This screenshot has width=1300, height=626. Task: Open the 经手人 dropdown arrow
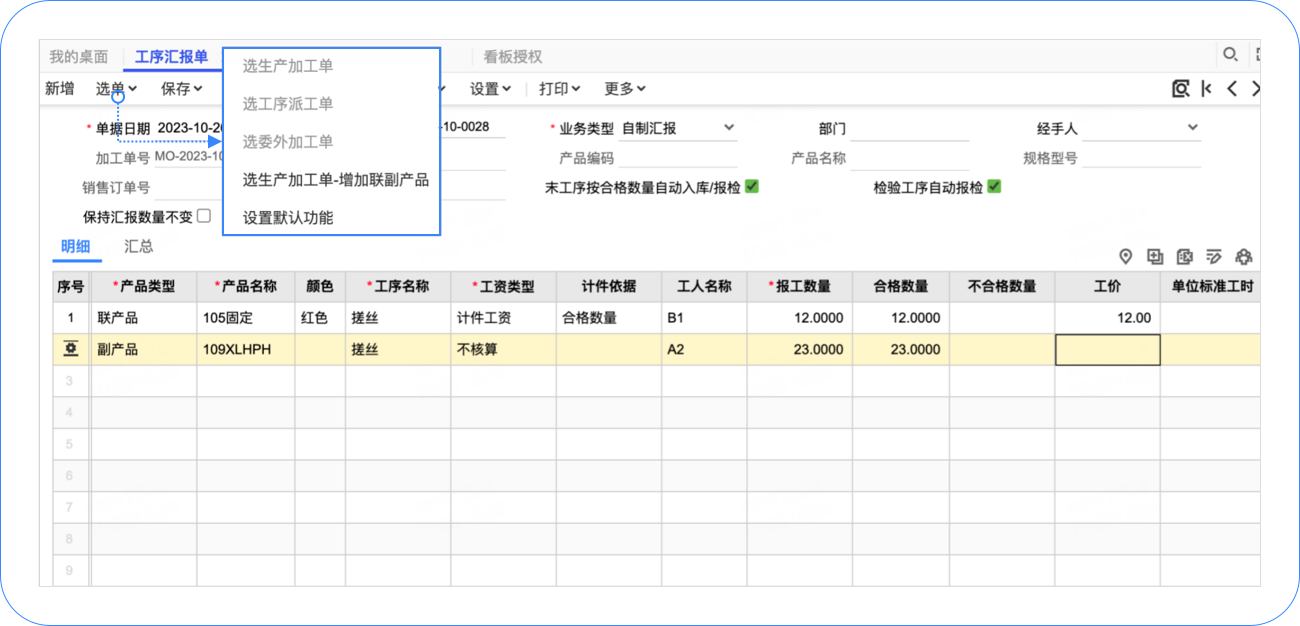click(1192, 128)
